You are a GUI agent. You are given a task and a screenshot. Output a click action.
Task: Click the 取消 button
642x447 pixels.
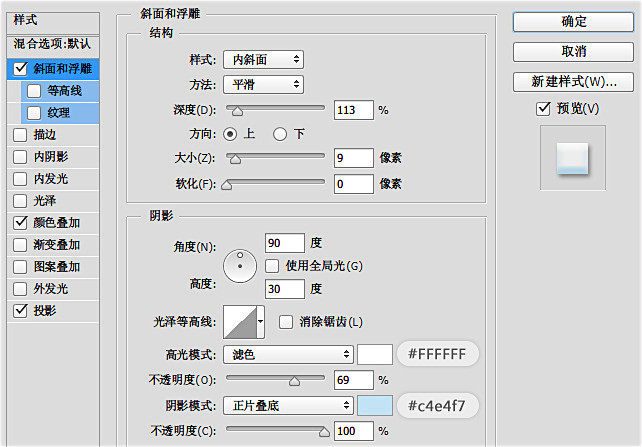(573, 52)
